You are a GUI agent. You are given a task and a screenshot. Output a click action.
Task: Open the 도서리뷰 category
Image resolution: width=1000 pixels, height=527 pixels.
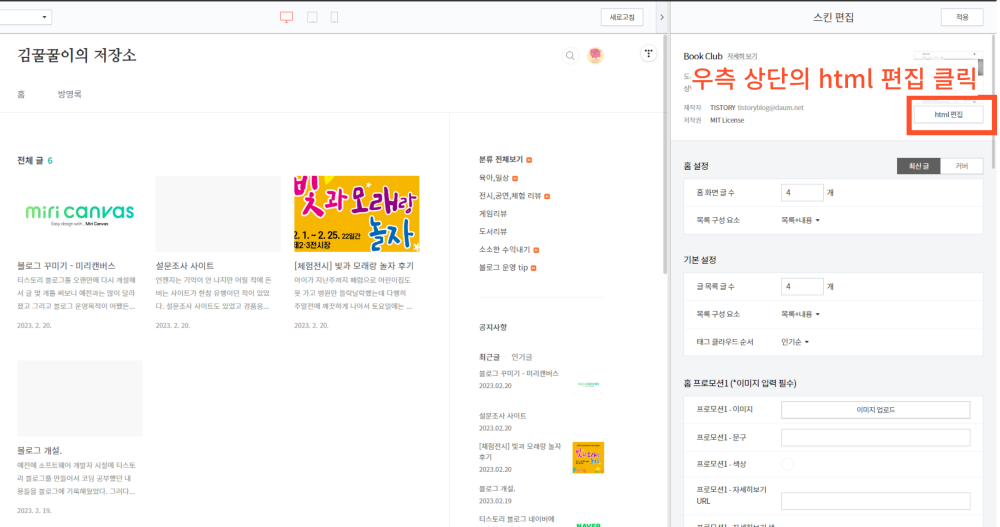[x=493, y=232]
